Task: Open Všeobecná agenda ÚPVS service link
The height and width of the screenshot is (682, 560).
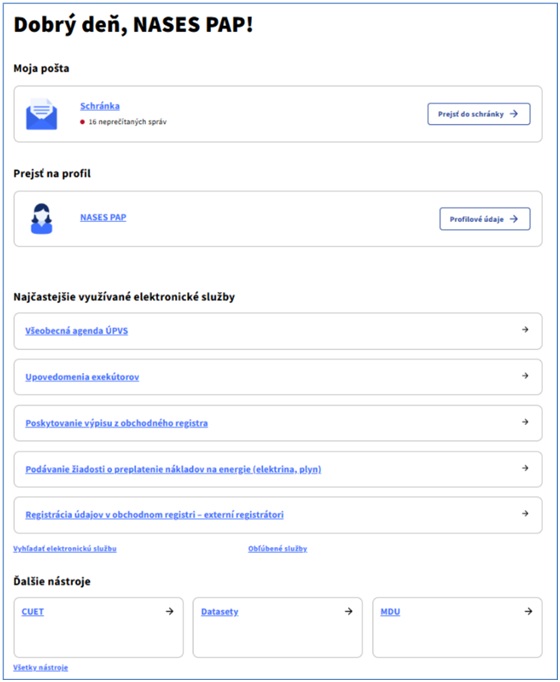Action: [x=77, y=331]
